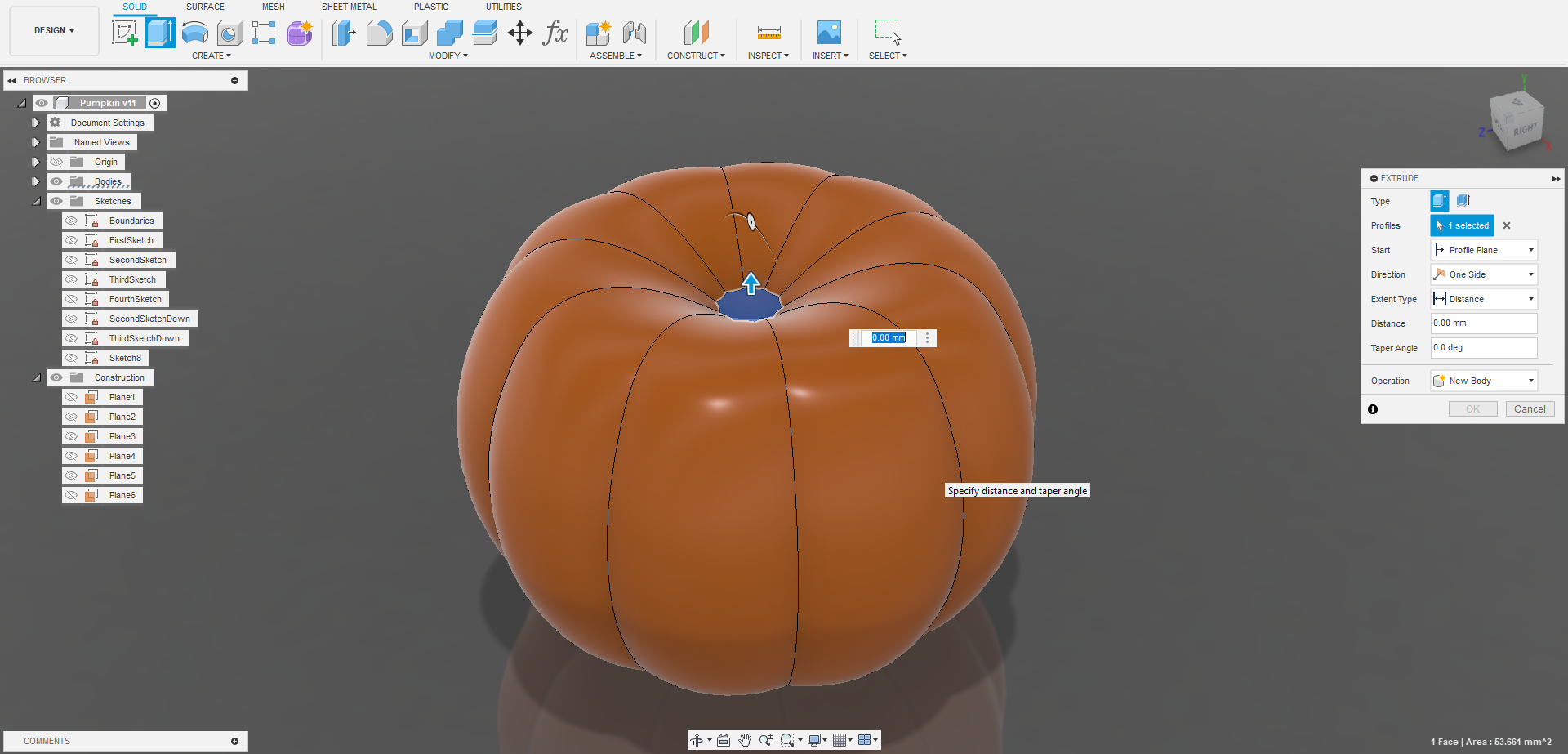The image size is (1568, 754).
Task: Switch to the MESH tab
Action: point(274,7)
